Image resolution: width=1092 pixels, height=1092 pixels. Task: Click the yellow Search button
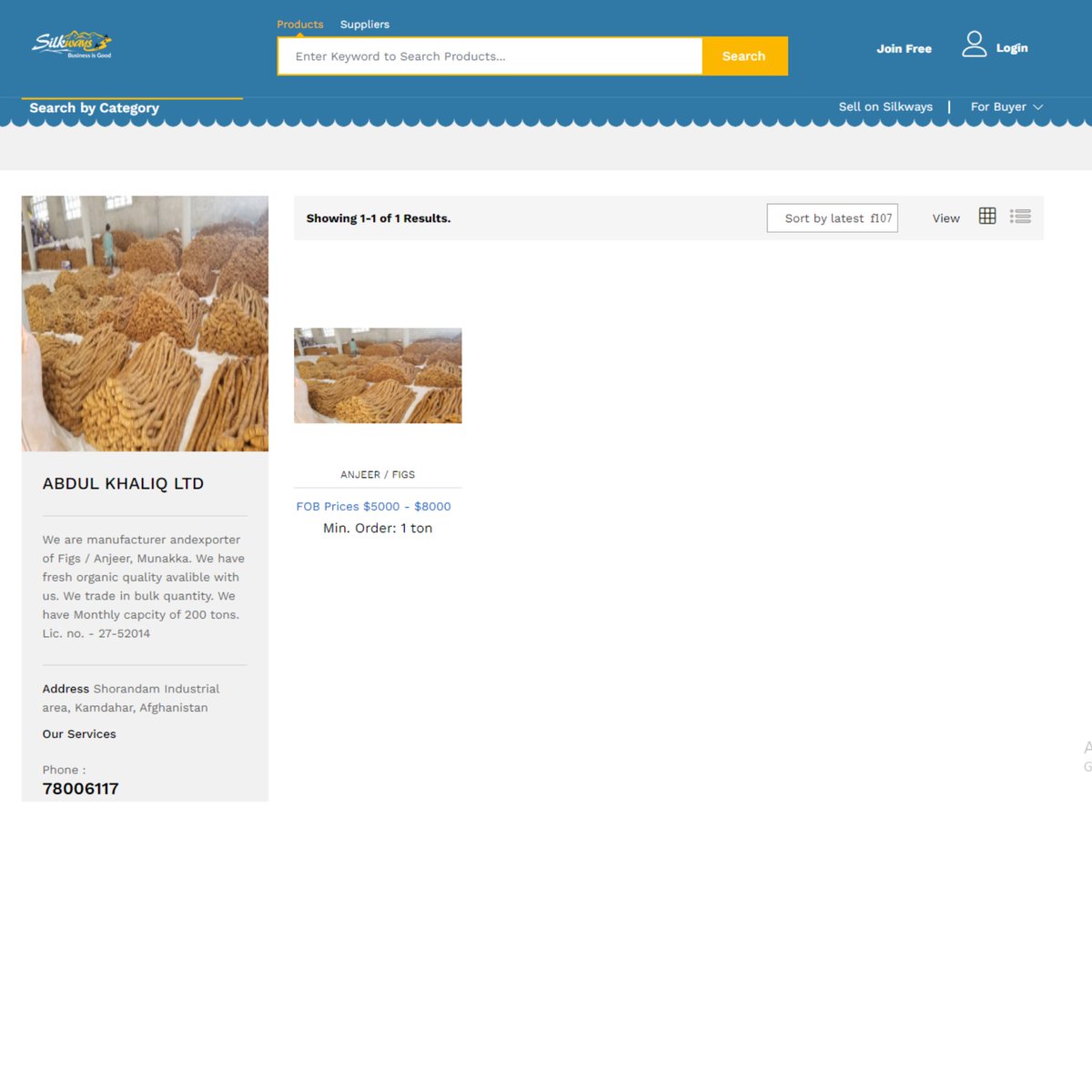coord(744,56)
